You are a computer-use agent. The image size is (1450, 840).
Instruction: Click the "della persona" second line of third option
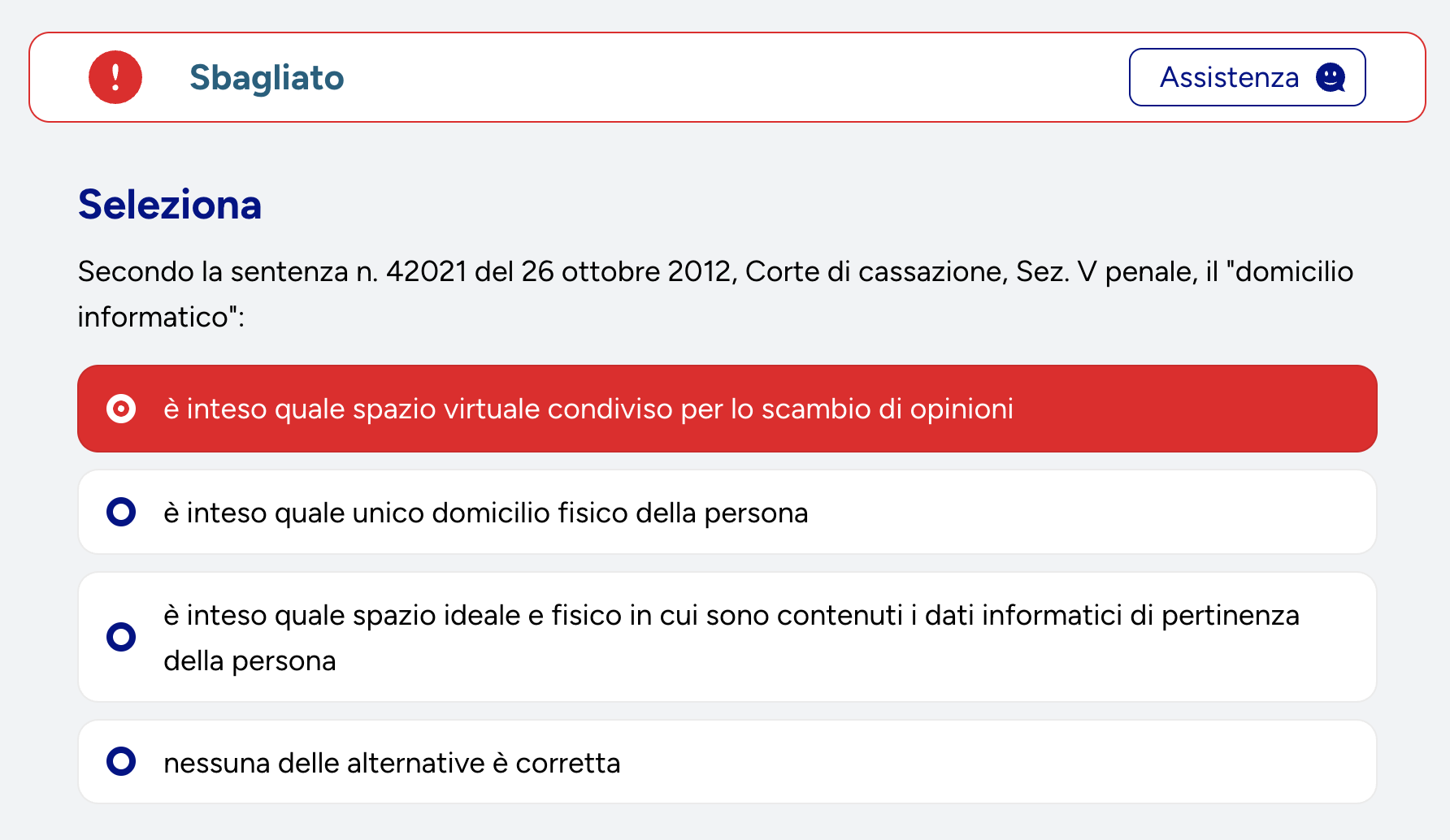click(250, 661)
